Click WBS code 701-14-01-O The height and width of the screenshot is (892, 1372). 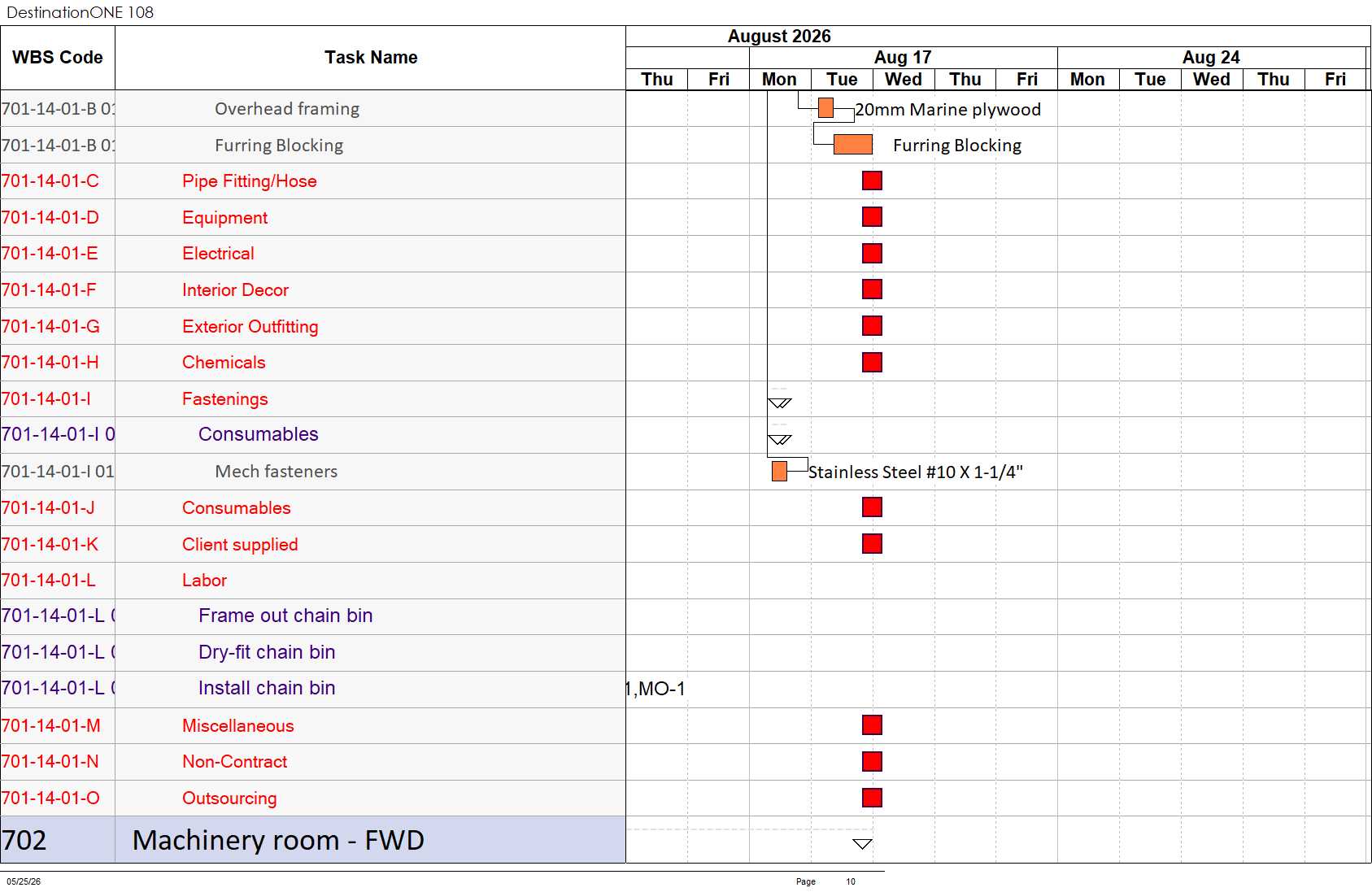(x=51, y=798)
